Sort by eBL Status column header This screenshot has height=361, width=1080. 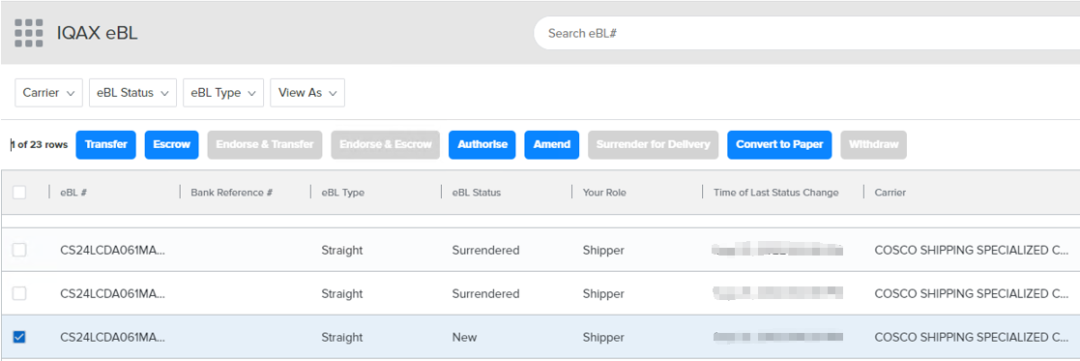coord(476,193)
